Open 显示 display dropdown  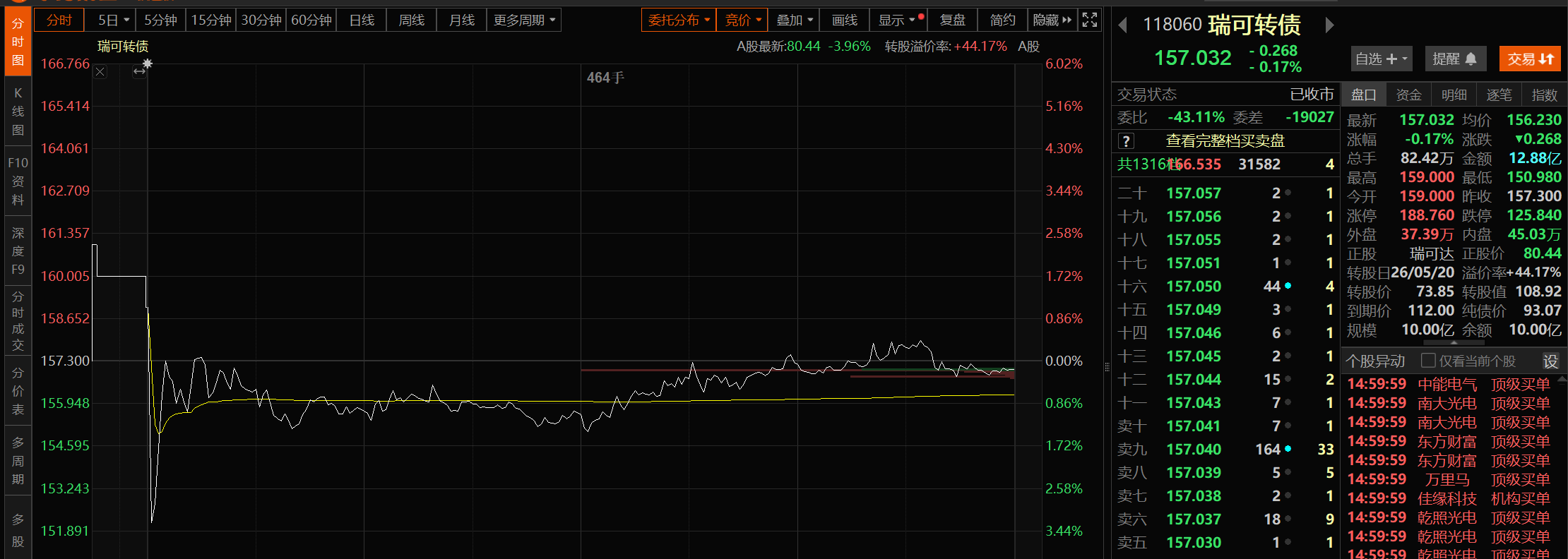click(898, 20)
